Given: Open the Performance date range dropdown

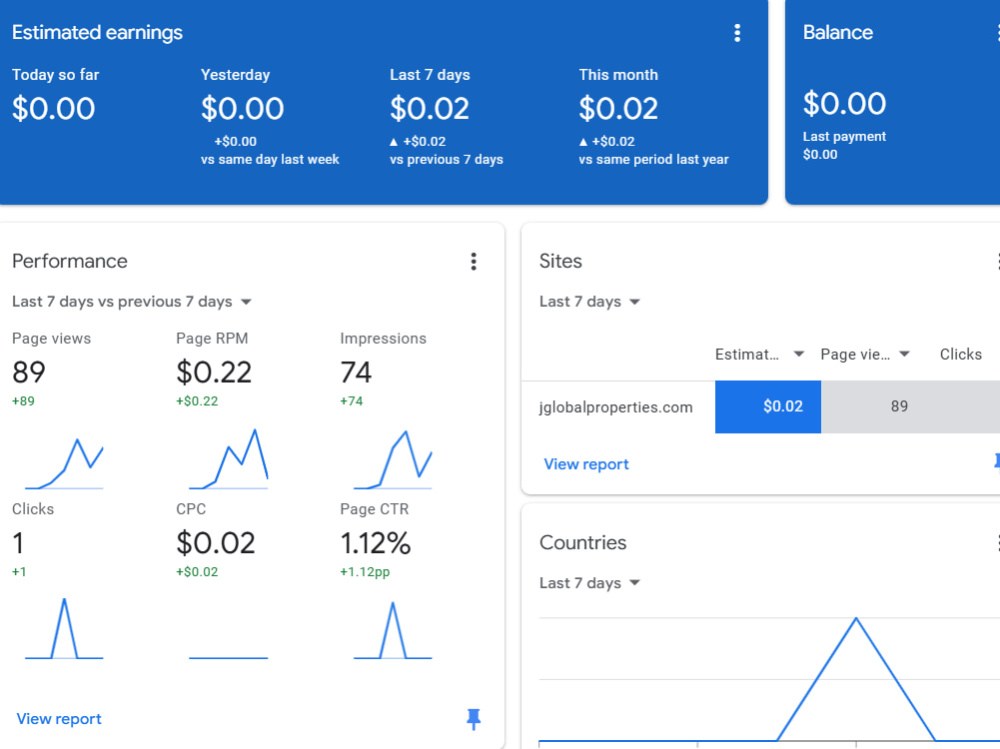Looking at the screenshot, I should (x=132, y=302).
